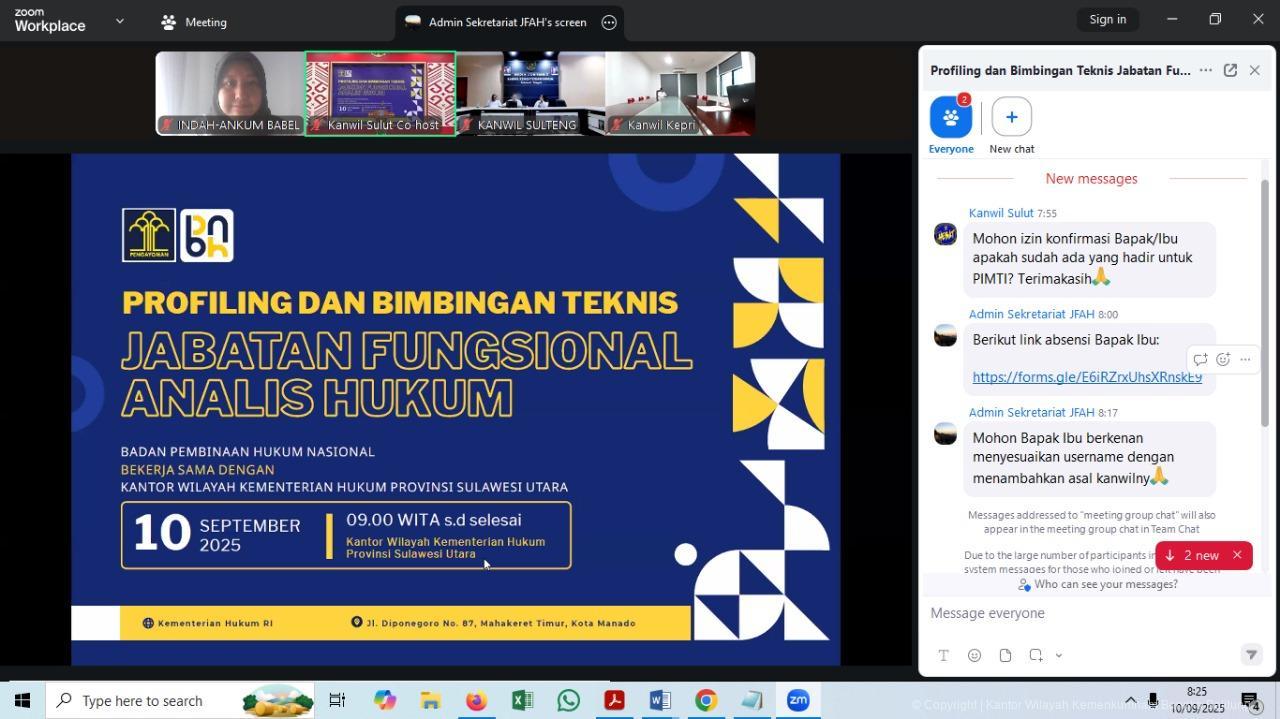Add reaction to the absensi link message
Viewport: 1280px width, 719px height.
coord(1222,359)
